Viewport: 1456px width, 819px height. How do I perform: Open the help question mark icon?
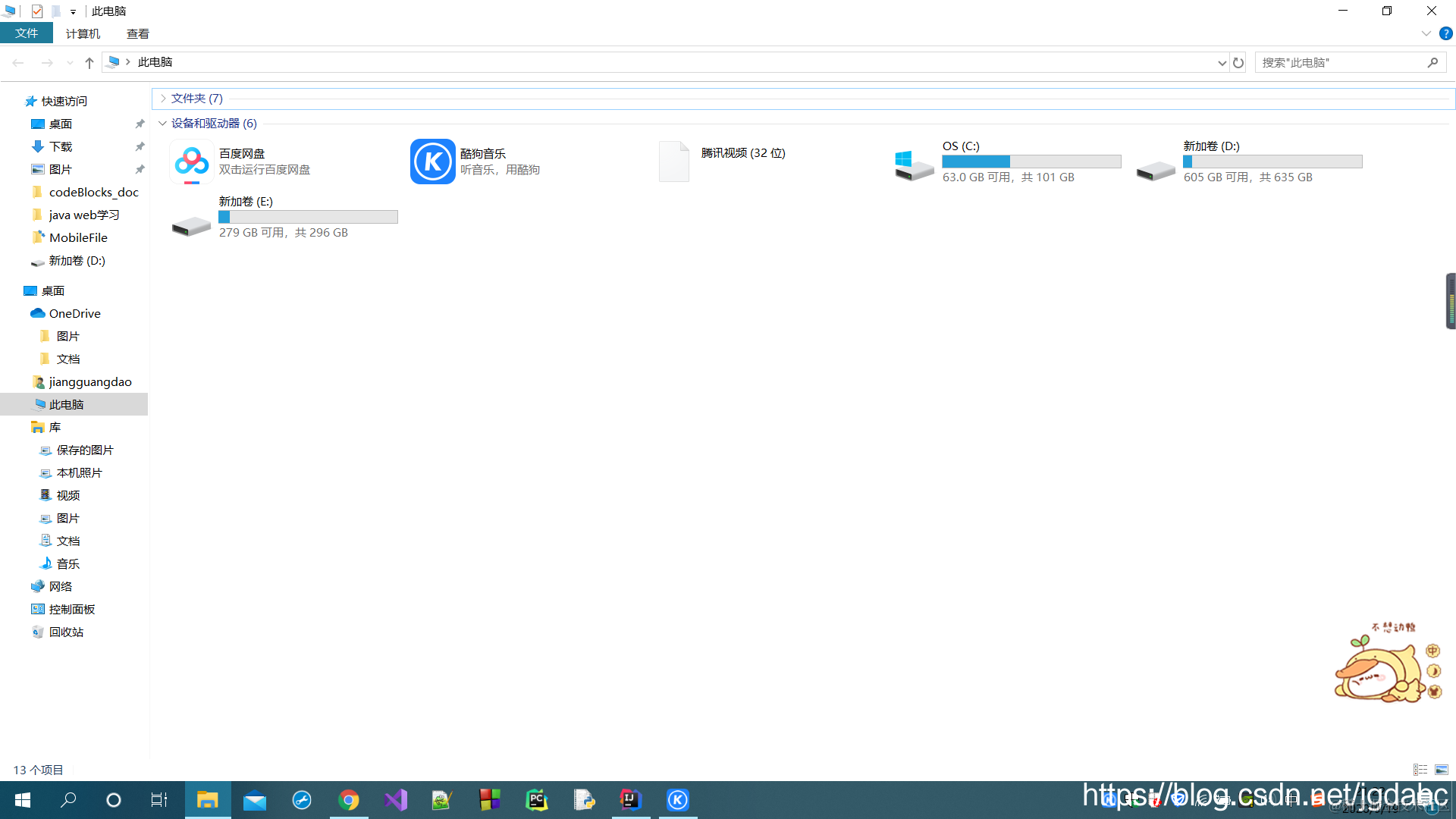coord(1445,33)
